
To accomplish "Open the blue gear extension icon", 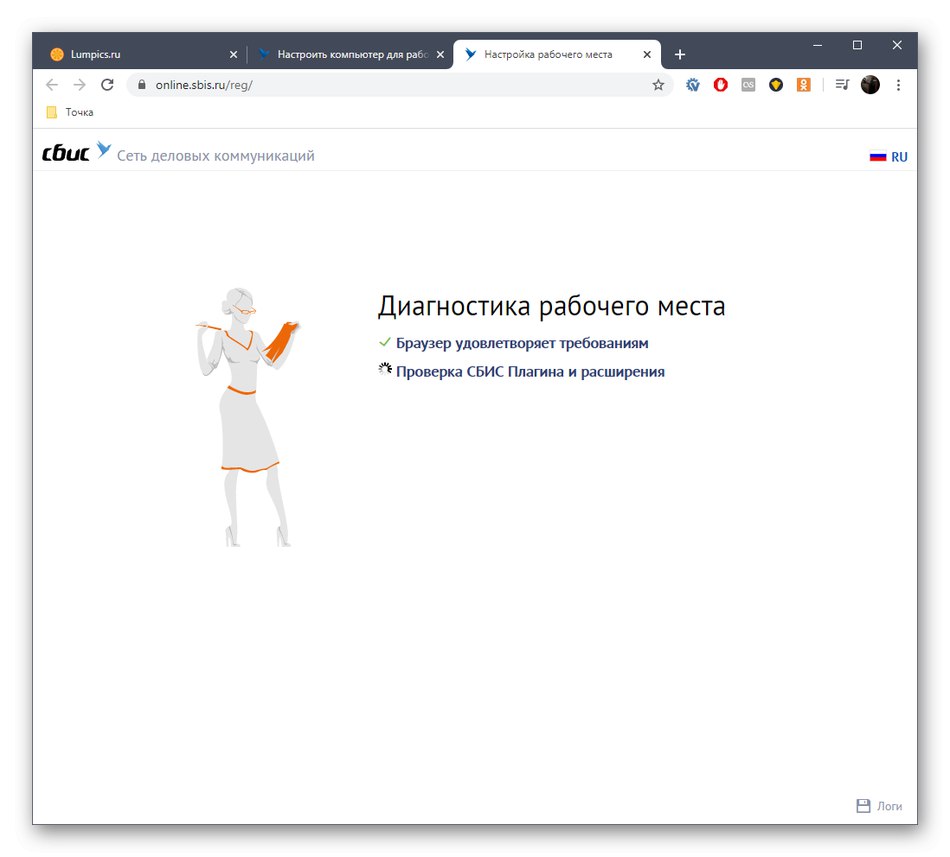I will pyautogui.click(x=693, y=85).
